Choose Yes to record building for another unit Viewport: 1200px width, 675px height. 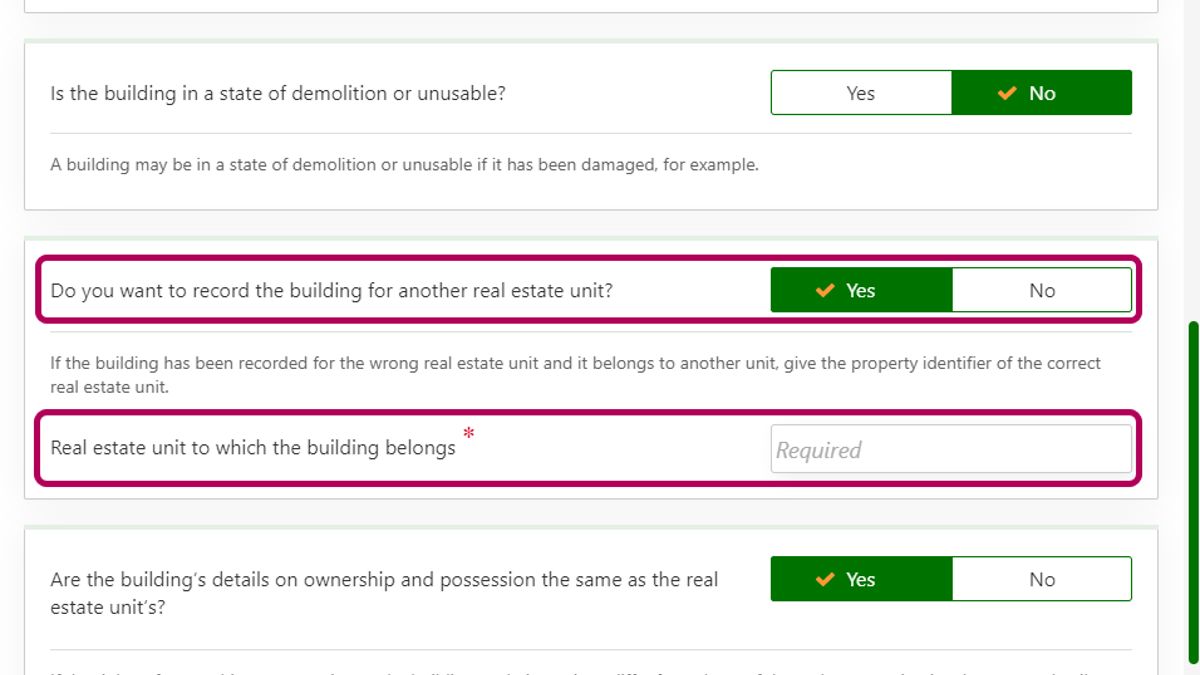pos(861,291)
